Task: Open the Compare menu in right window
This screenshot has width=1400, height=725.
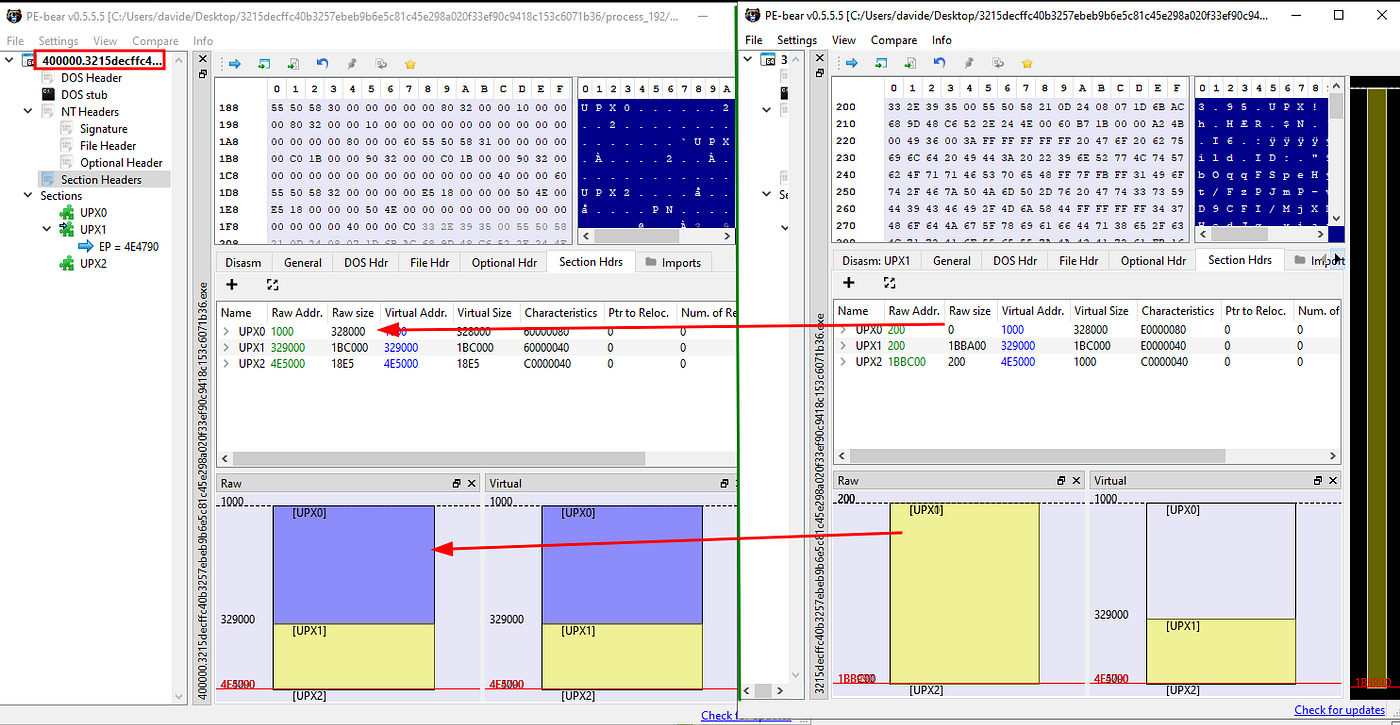Action: click(x=893, y=40)
